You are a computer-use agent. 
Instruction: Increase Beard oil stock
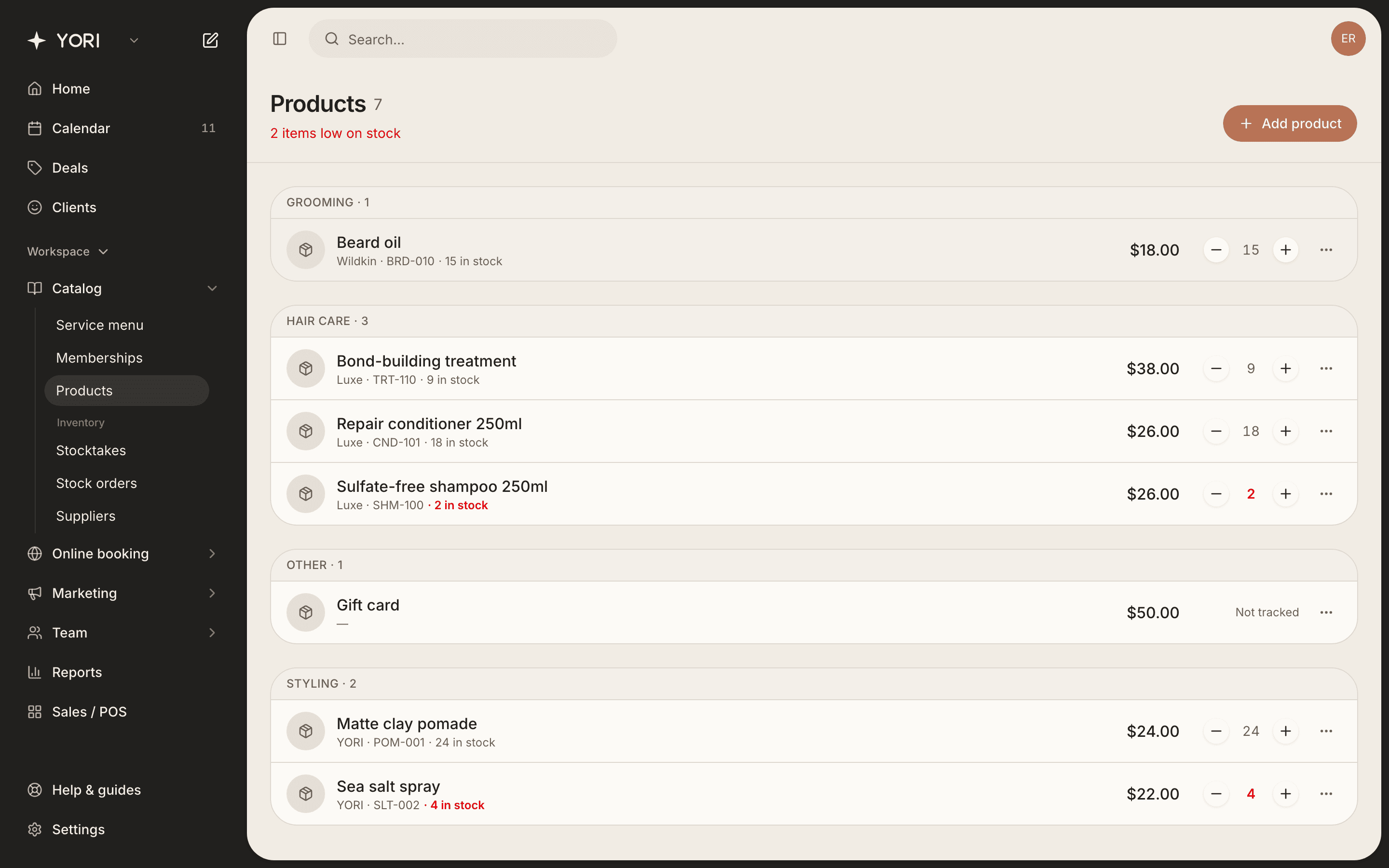(x=1285, y=250)
